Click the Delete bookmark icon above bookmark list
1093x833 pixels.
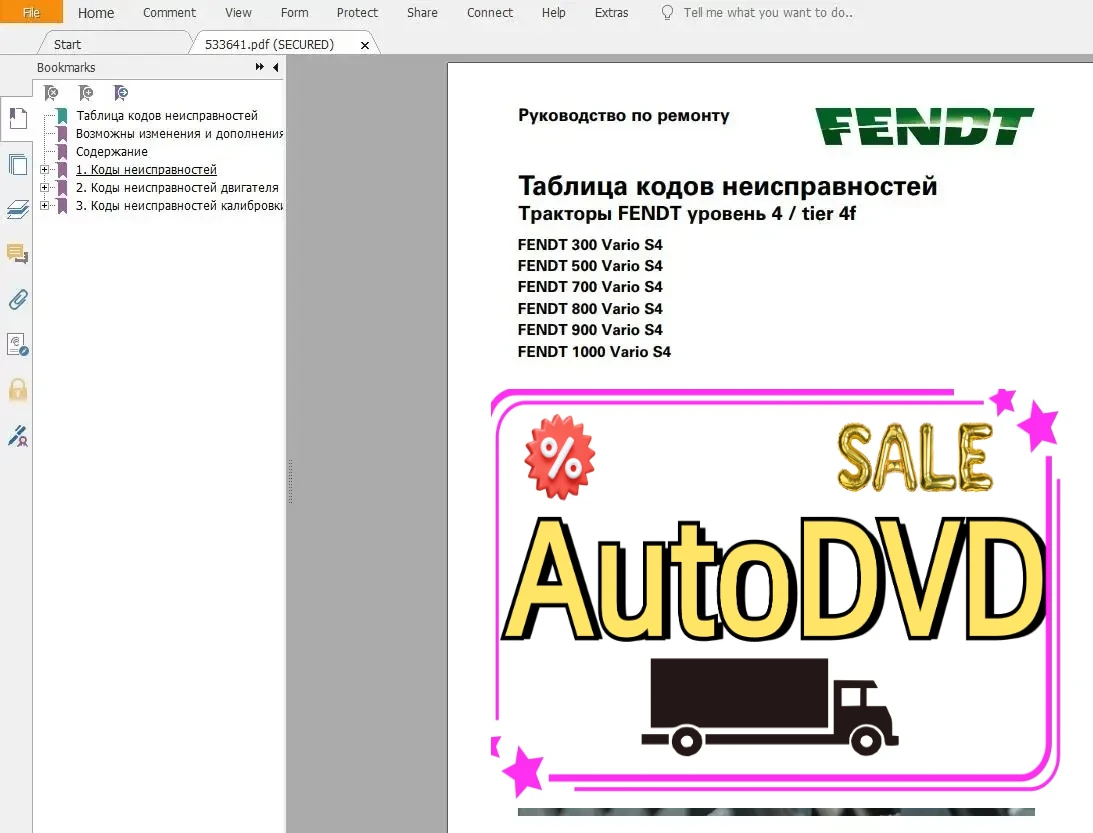click(50, 92)
